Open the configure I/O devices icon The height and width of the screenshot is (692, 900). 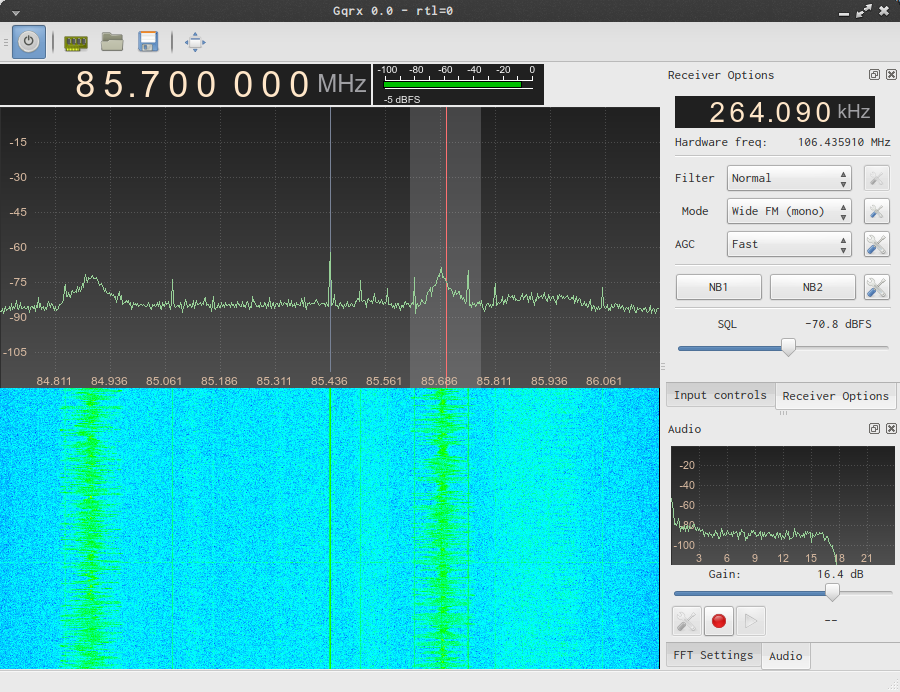[x=76, y=42]
